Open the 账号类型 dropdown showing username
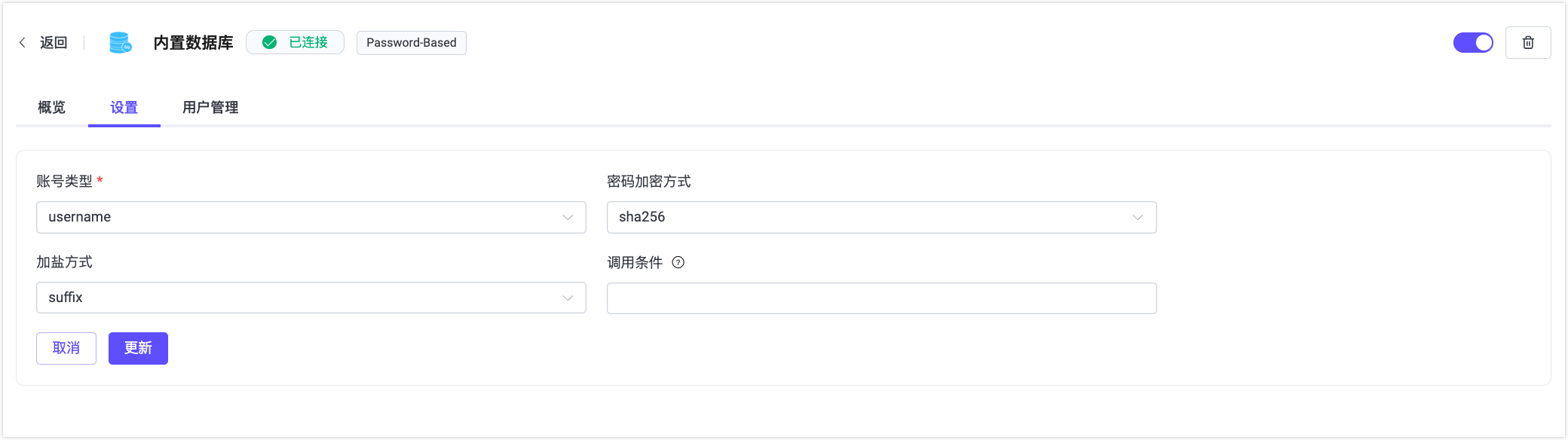Viewport: 1568px width, 440px height. tap(311, 217)
